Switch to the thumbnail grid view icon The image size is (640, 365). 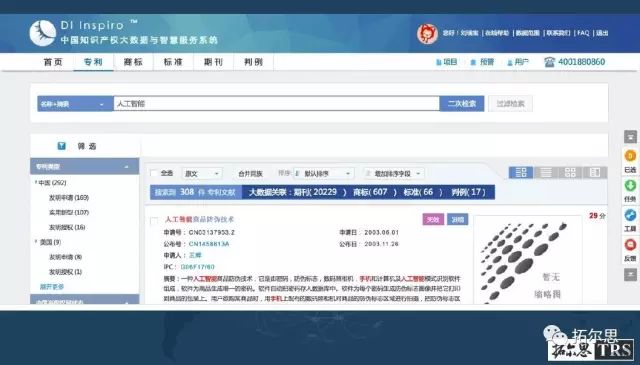click(570, 173)
